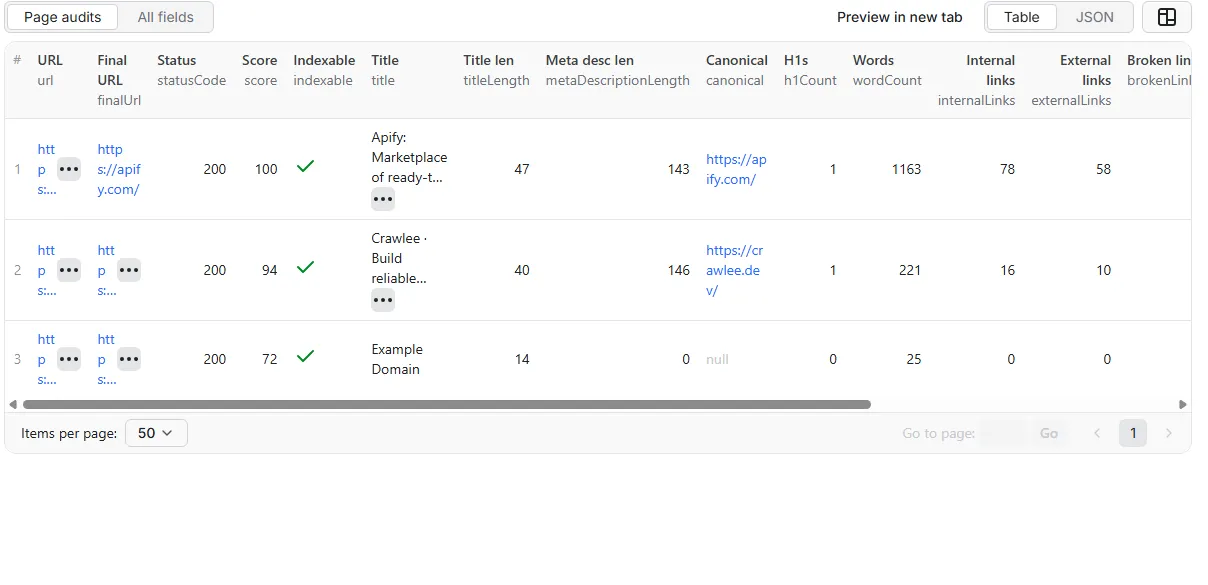Click the internal links value 16
The image size is (1208, 585).
click(x=1007, y=270)
